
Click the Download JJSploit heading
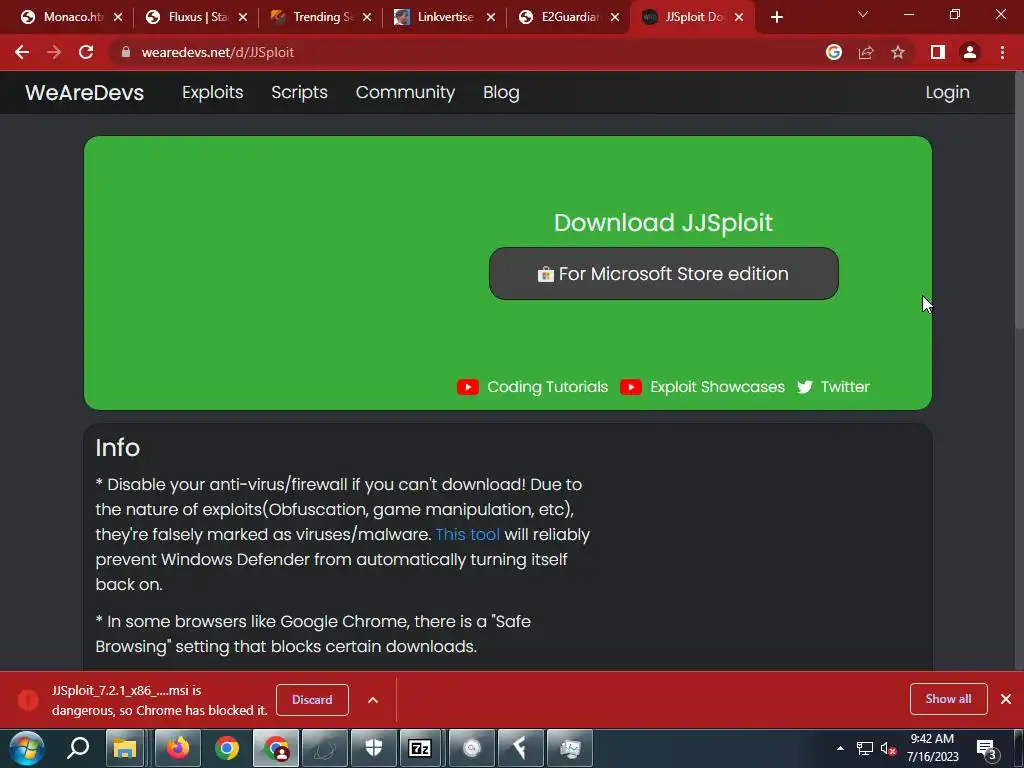coord(663,223)
